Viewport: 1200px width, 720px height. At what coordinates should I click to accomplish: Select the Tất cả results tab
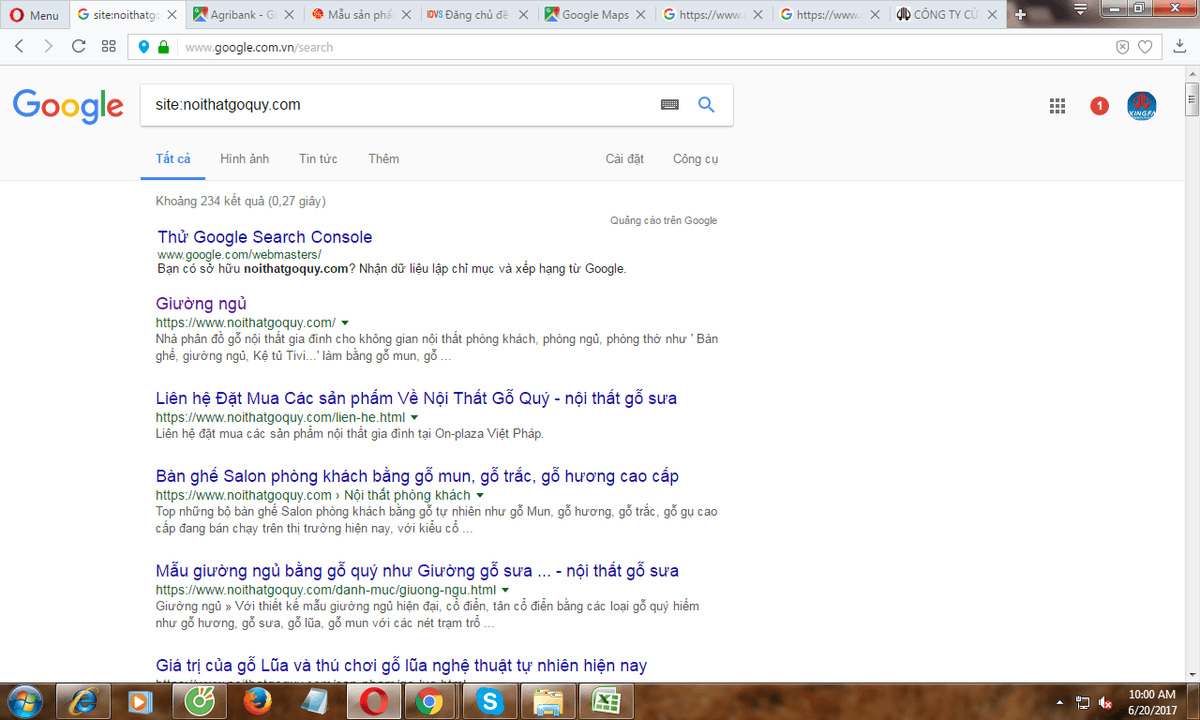[x=173, y=159]
